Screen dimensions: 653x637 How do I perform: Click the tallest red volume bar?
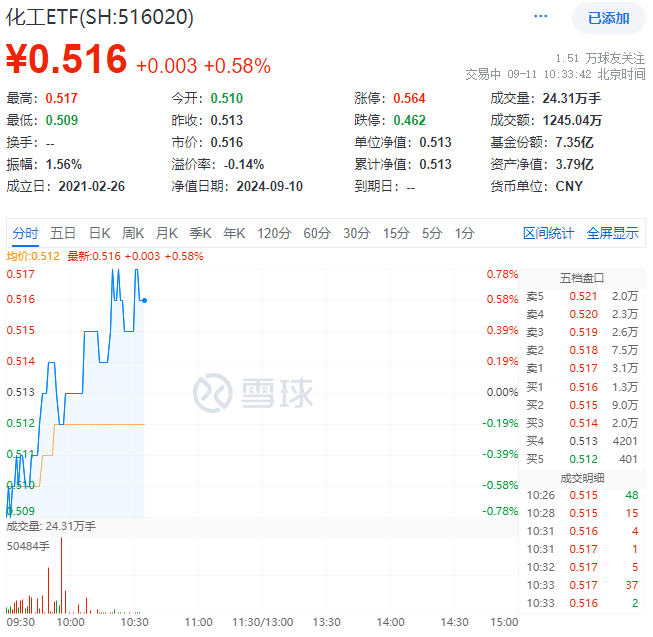pos(62,575)
